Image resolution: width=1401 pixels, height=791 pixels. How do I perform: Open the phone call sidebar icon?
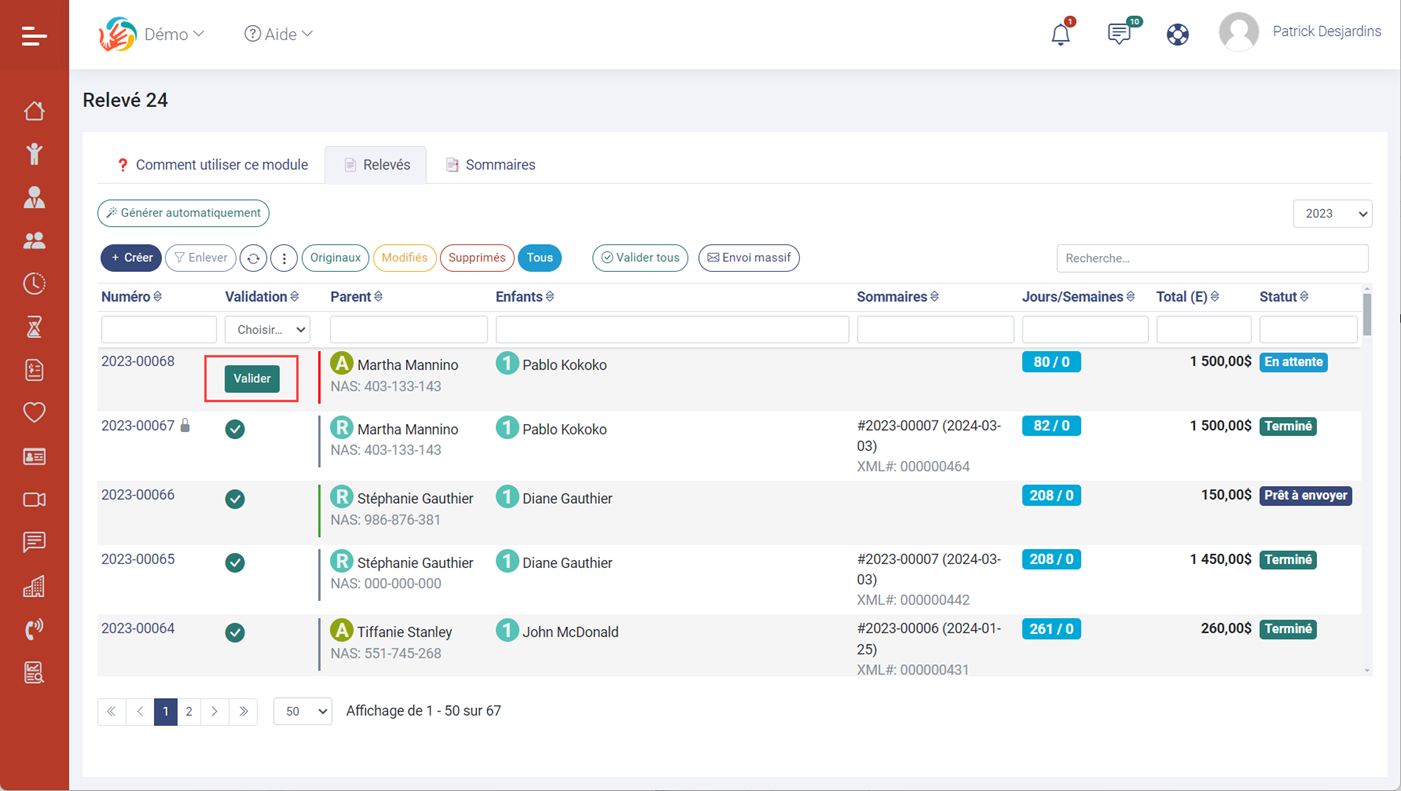point(34,629)
